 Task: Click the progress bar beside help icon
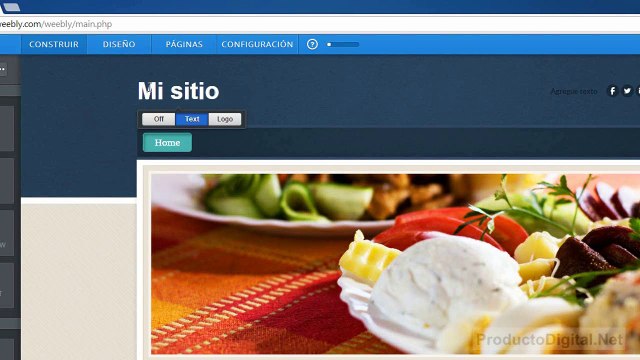[x=343, y=44]
